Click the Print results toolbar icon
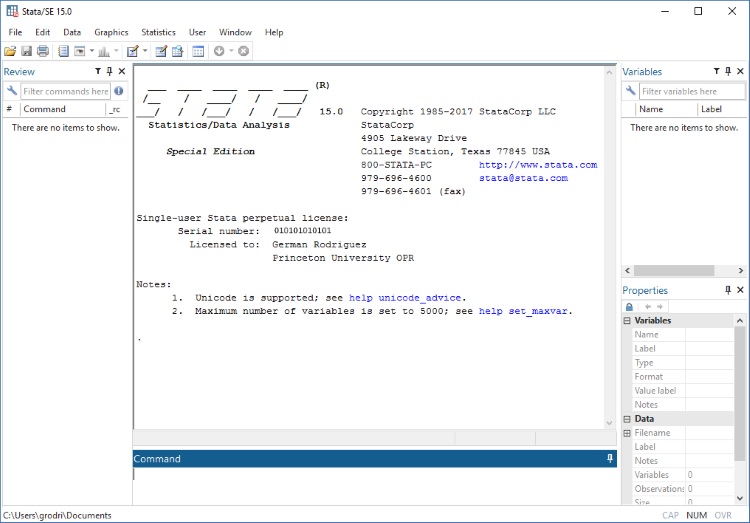Viewport: 750px width, 523px height. [x=42, y=51]
